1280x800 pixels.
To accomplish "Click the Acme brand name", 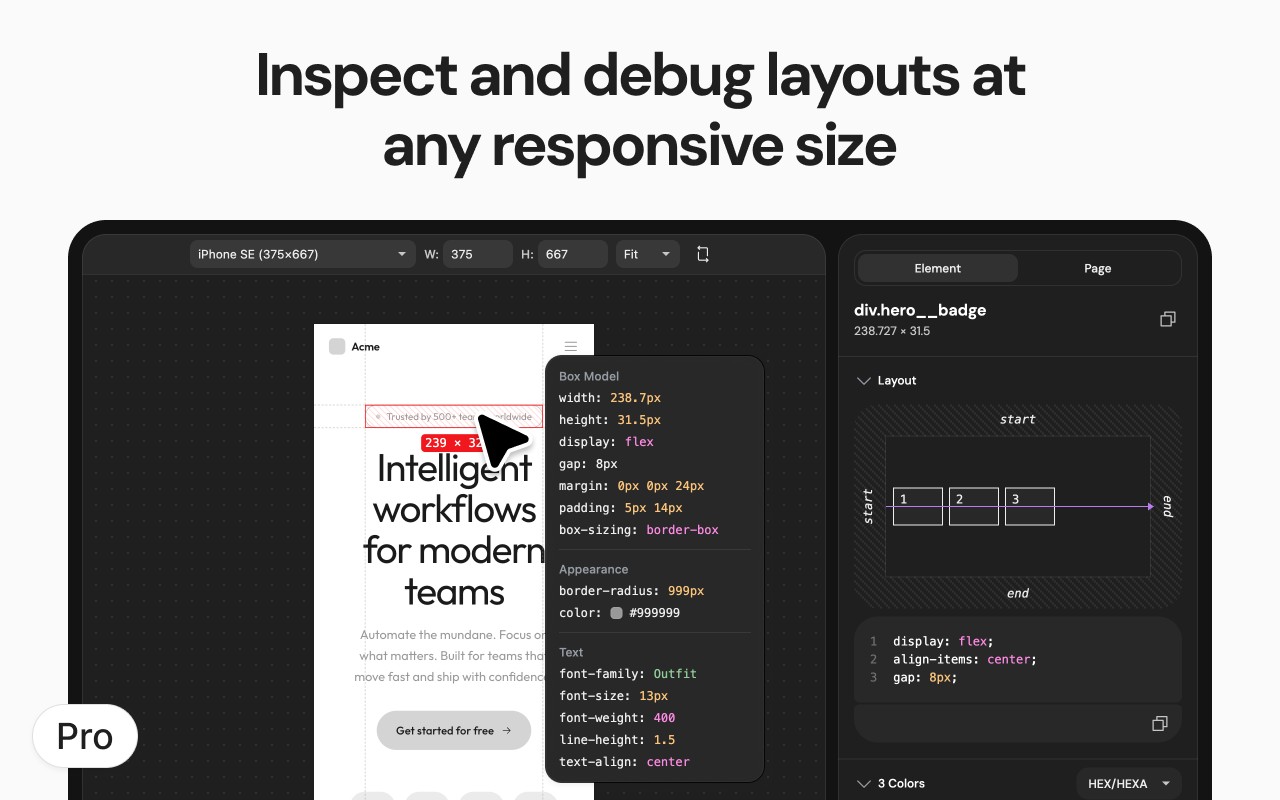I will [x=365, y=347].
